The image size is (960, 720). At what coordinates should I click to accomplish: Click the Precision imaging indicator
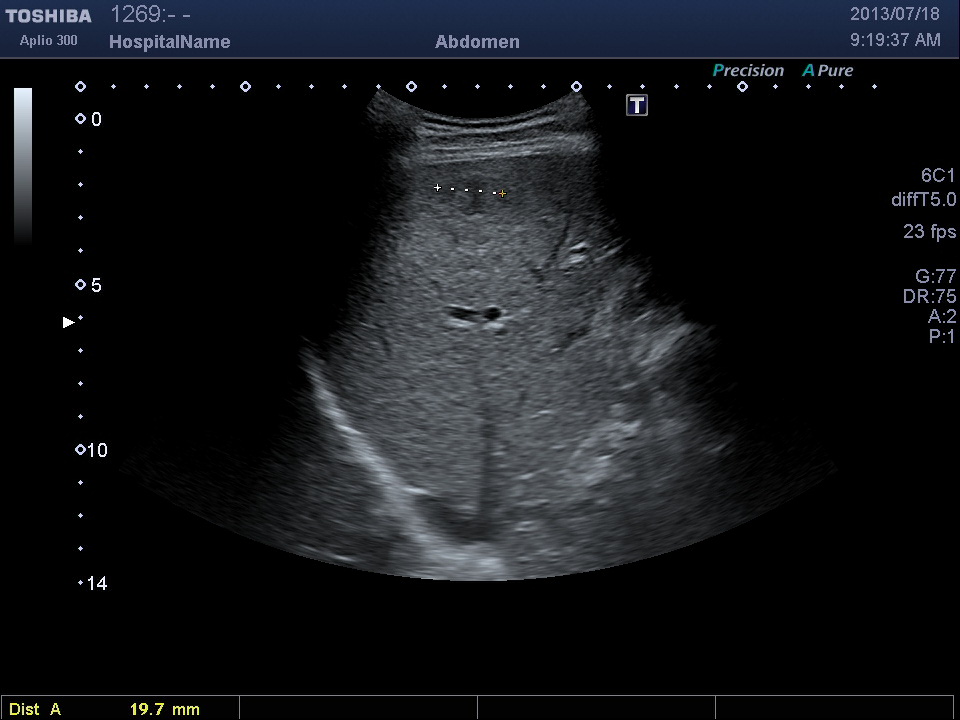coord(748,70)
